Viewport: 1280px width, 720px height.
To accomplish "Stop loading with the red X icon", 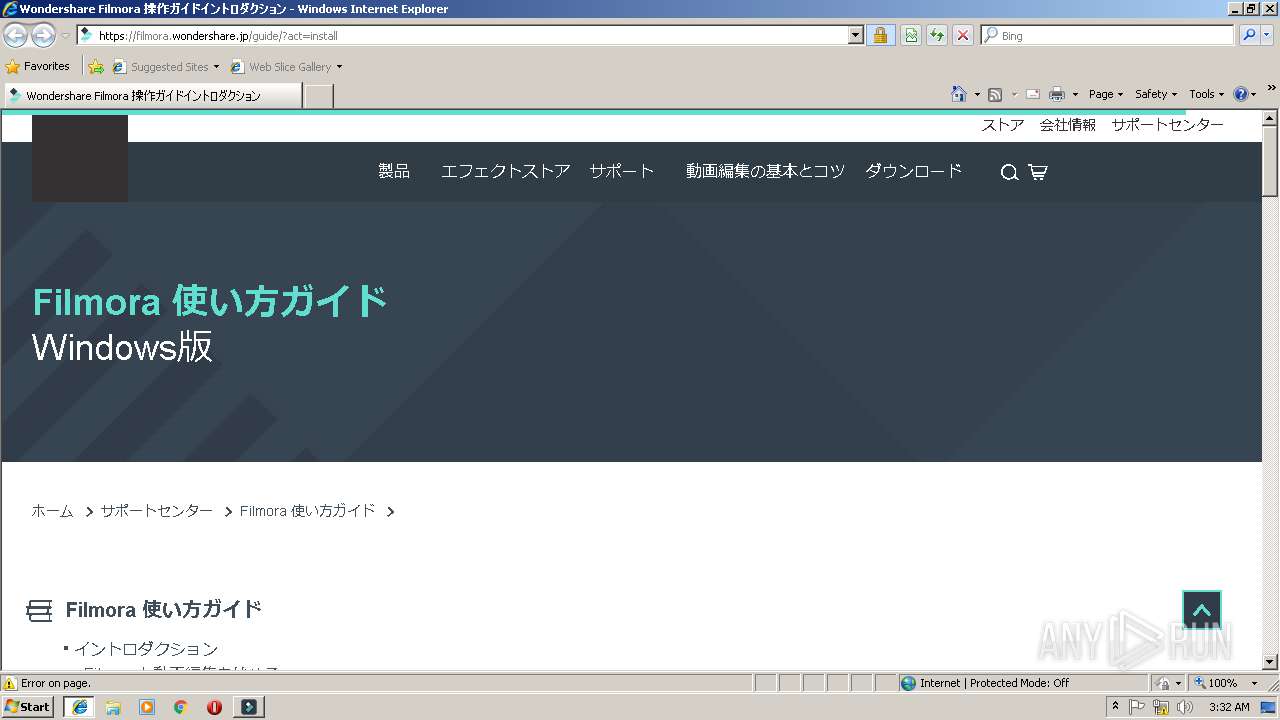I will (963, 36).
